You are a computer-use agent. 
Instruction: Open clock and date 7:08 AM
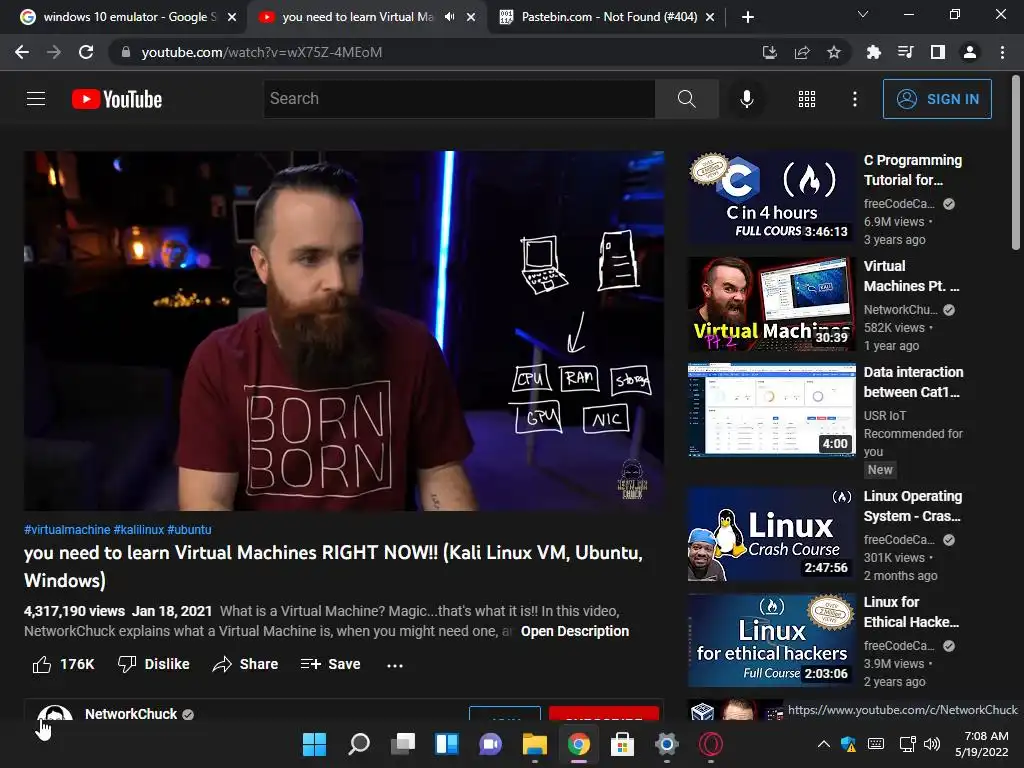coord(983,744)
